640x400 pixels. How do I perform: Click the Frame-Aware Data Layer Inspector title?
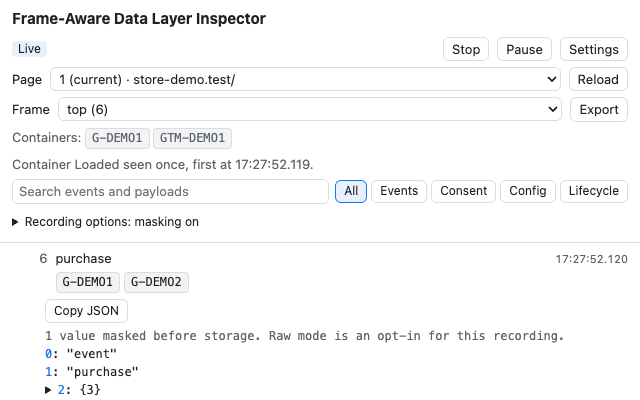tap(139, 19)
